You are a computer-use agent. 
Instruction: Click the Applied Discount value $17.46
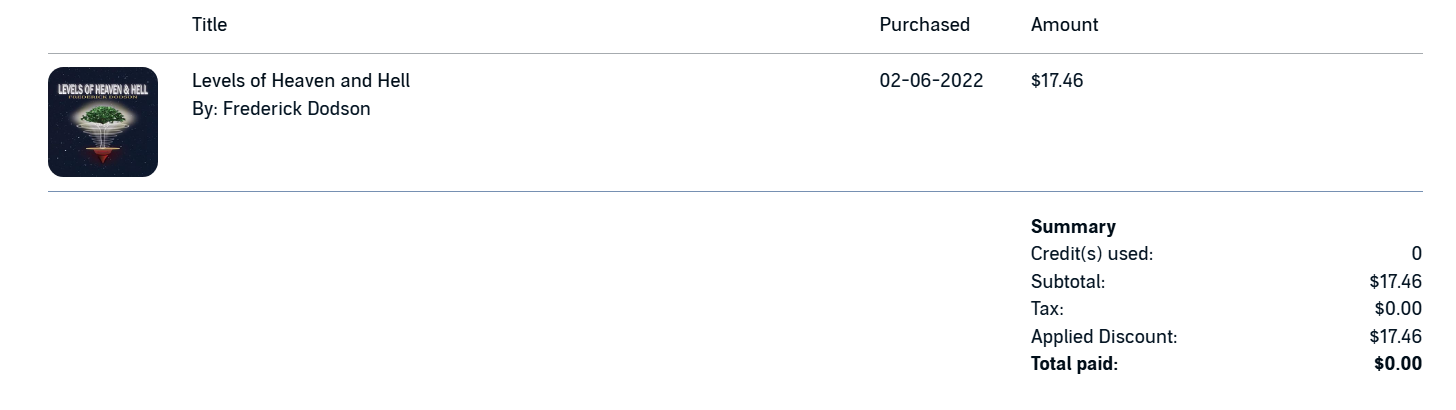[x=1395, y=337]
